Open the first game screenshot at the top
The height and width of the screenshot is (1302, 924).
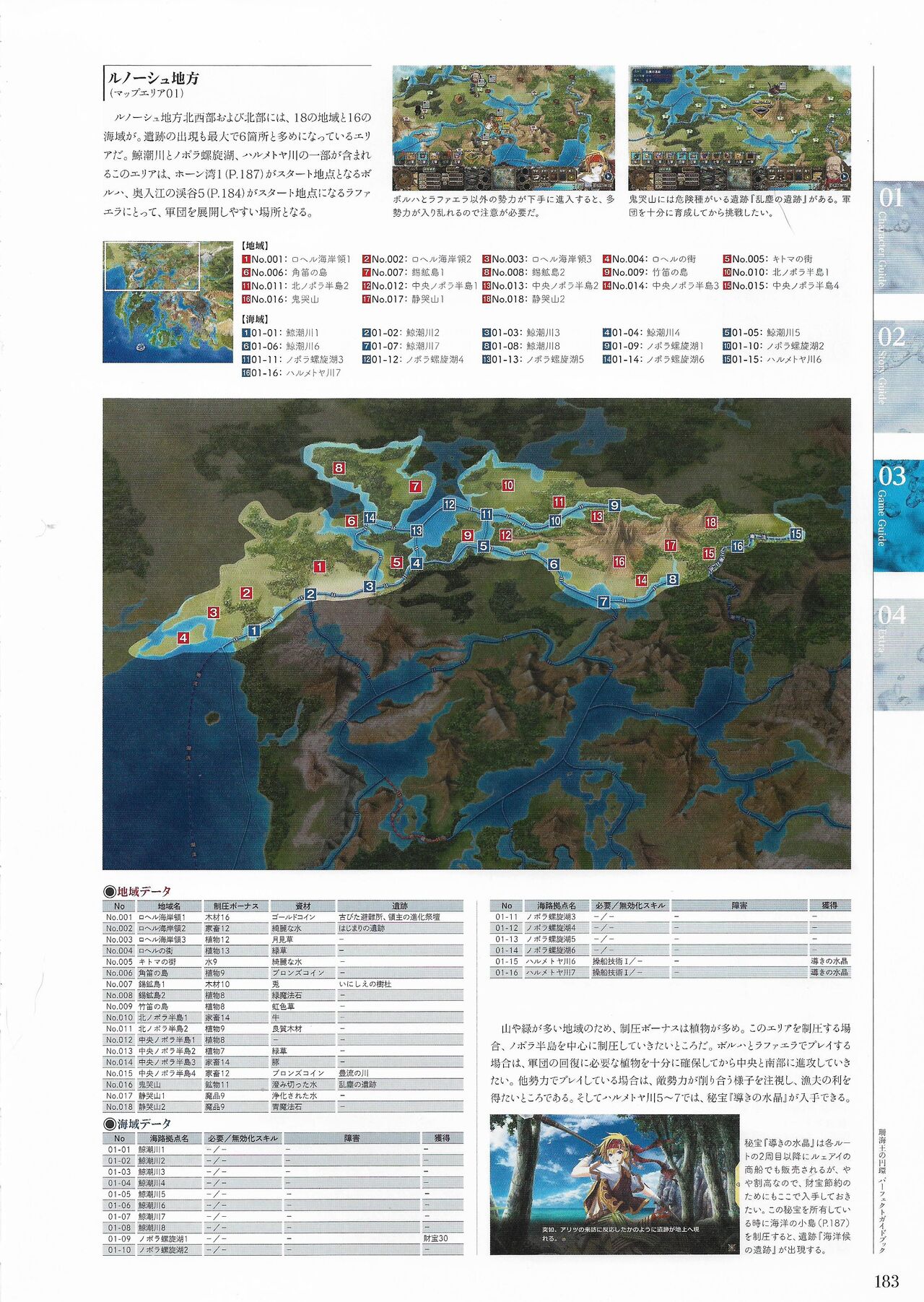[x=504, y=128]
